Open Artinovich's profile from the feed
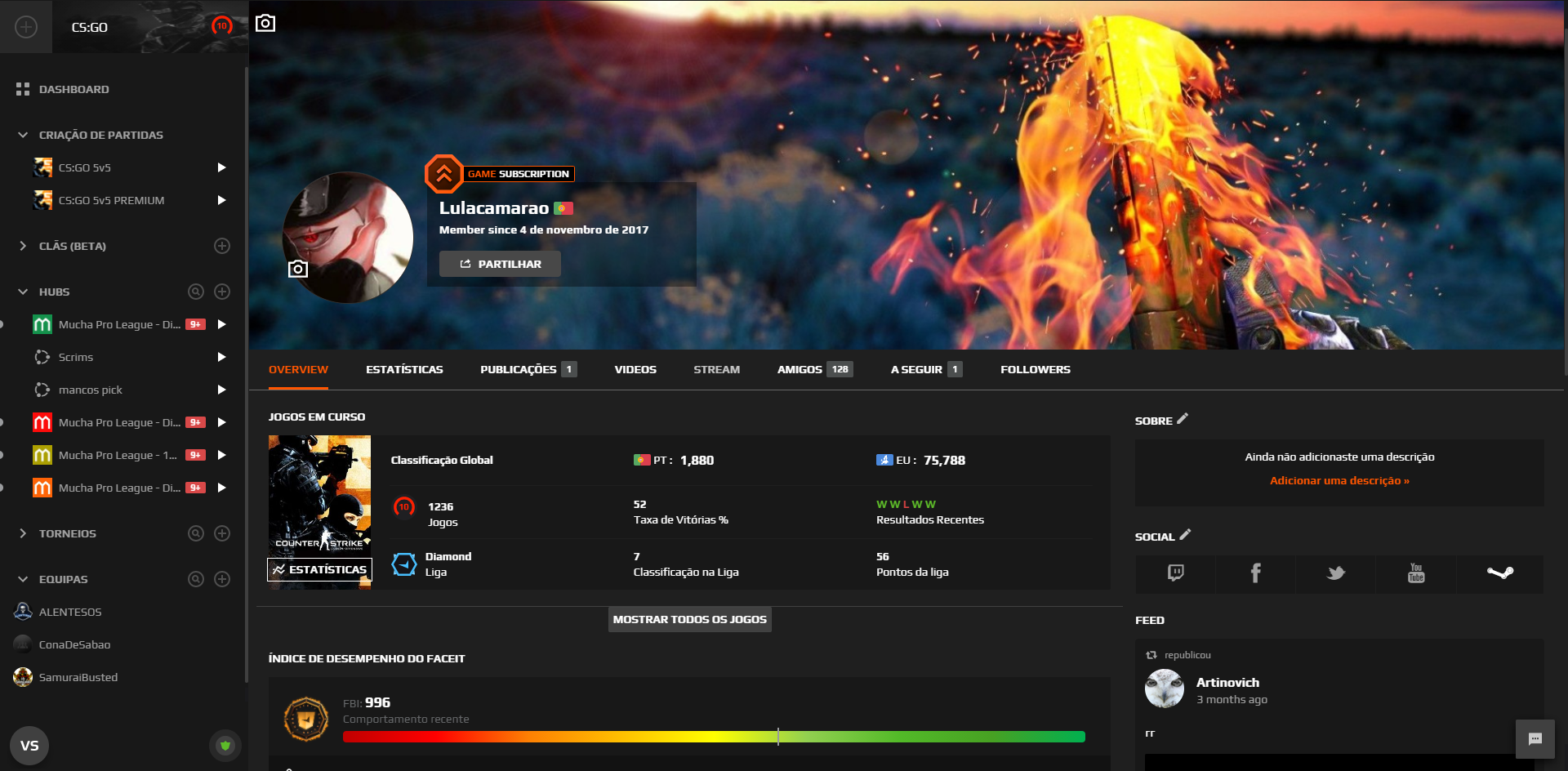This screenshot has height=771, width=1568. click(1227, 682)
